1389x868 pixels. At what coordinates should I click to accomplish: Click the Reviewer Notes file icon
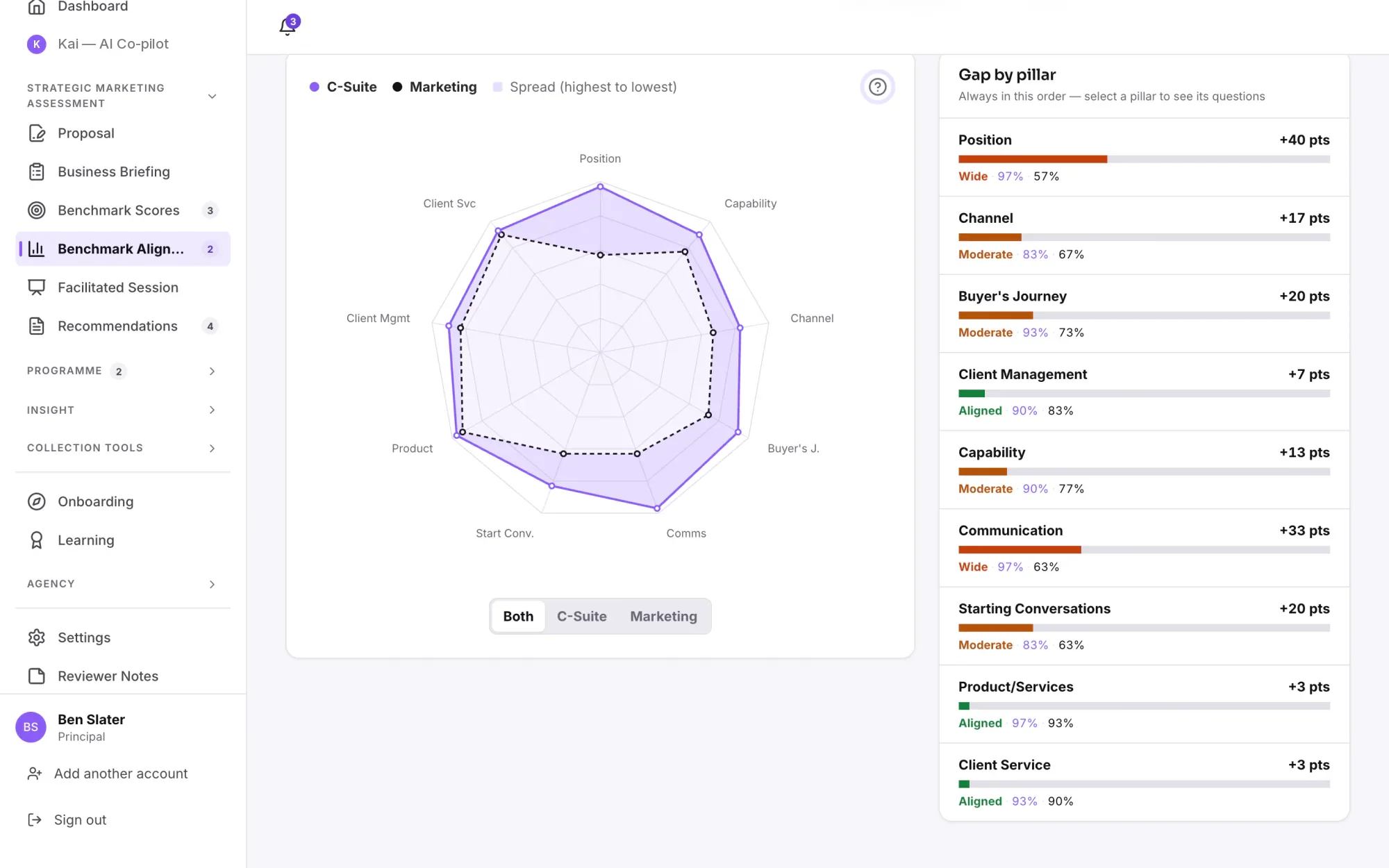[x=37, y=676]
